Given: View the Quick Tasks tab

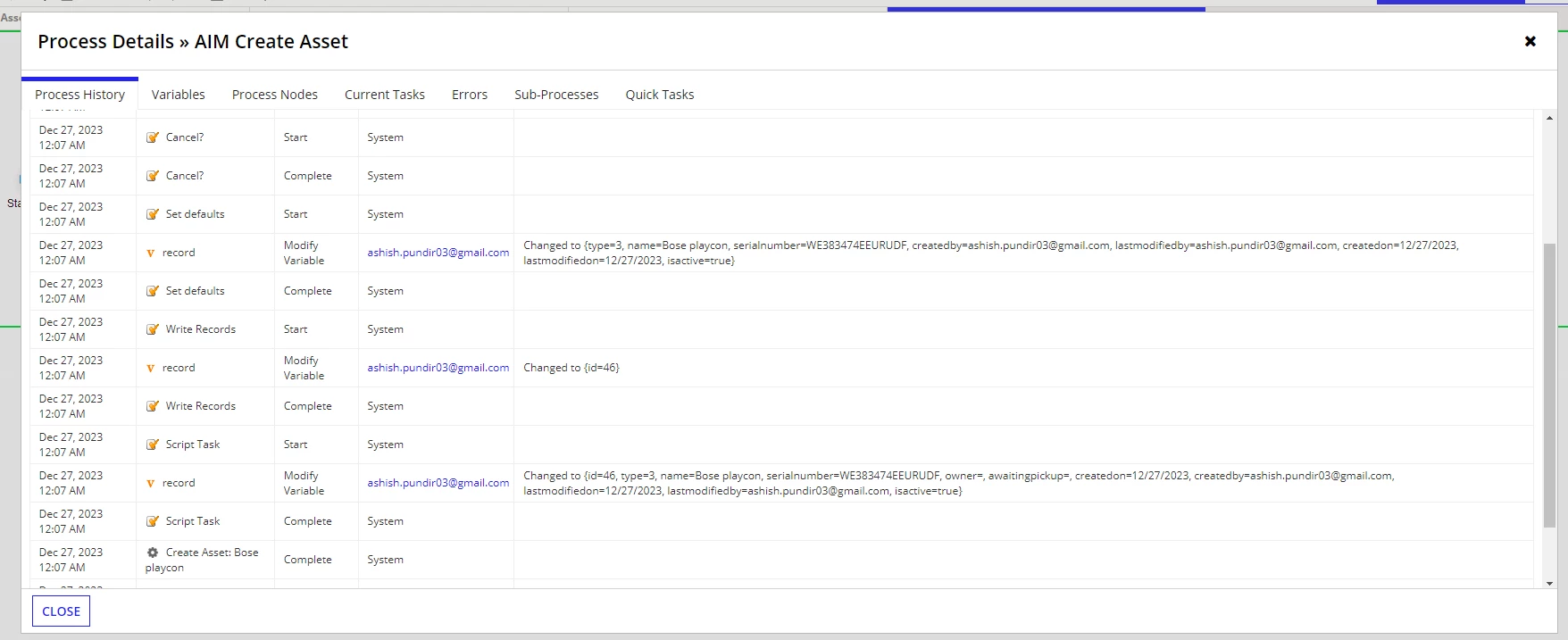Looking at the screenshot, I should pos(660,95).
